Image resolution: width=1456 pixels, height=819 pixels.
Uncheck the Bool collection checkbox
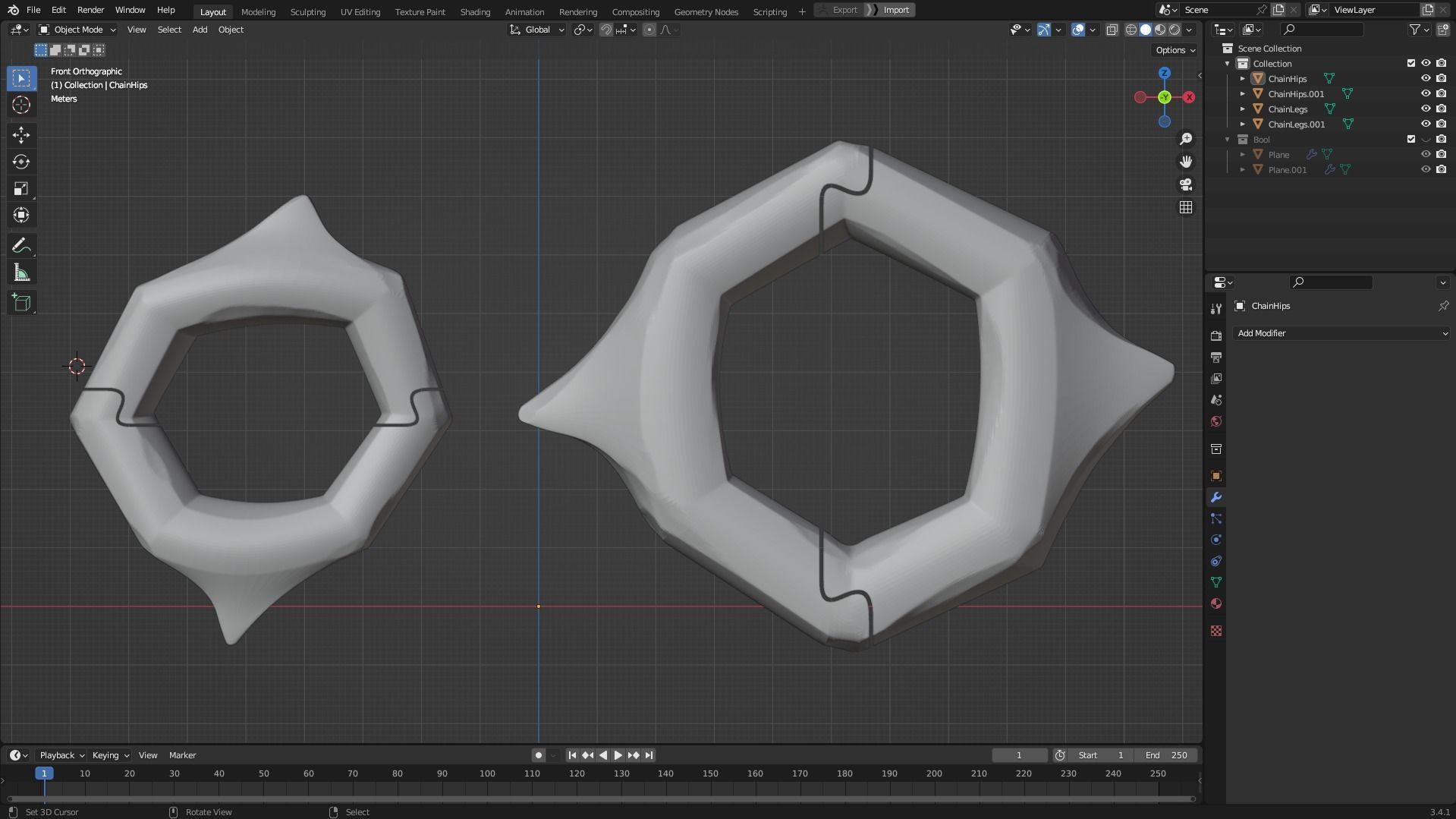click(x=1411, y=139)
